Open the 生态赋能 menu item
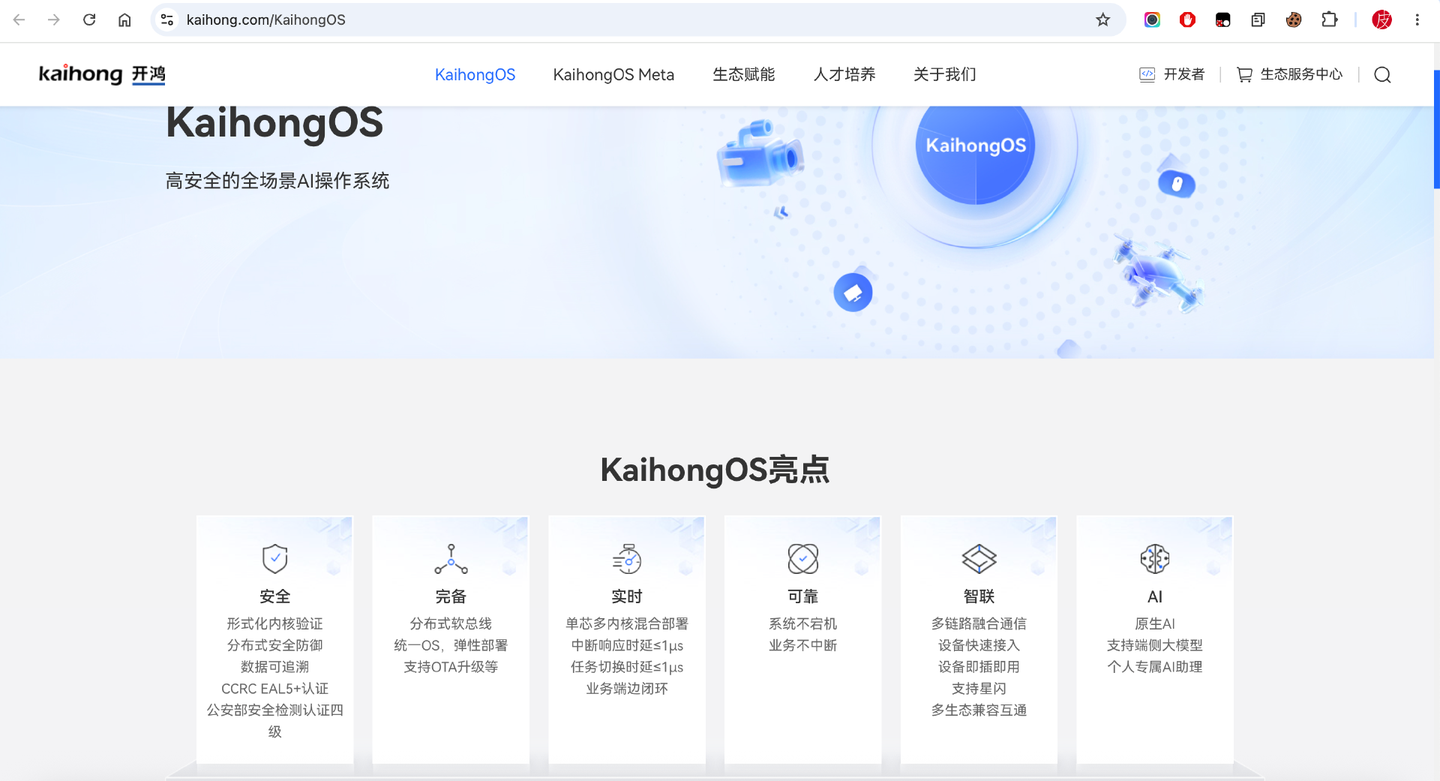 744,75
